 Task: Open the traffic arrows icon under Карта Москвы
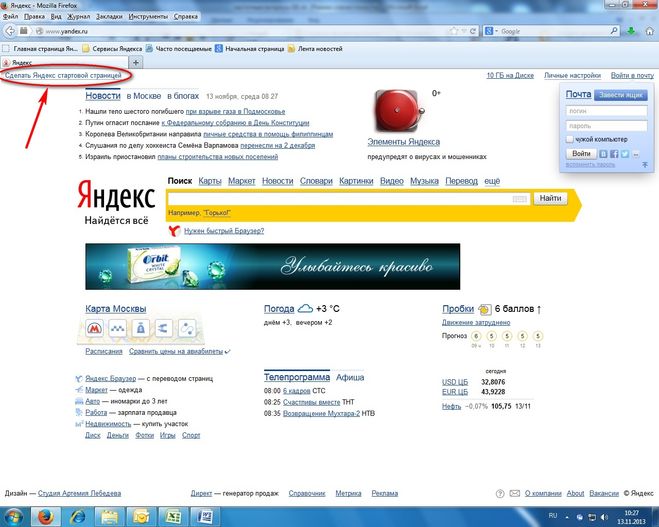coord(163,328)
